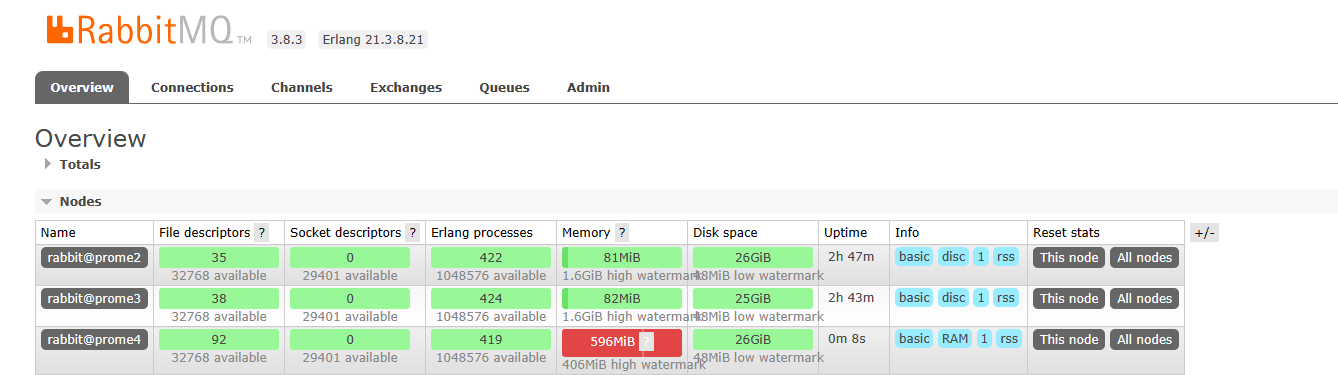
Task: Click the rss tag for rabbit@prome2
Action: pyautogui.click(x=1005, y=257)
